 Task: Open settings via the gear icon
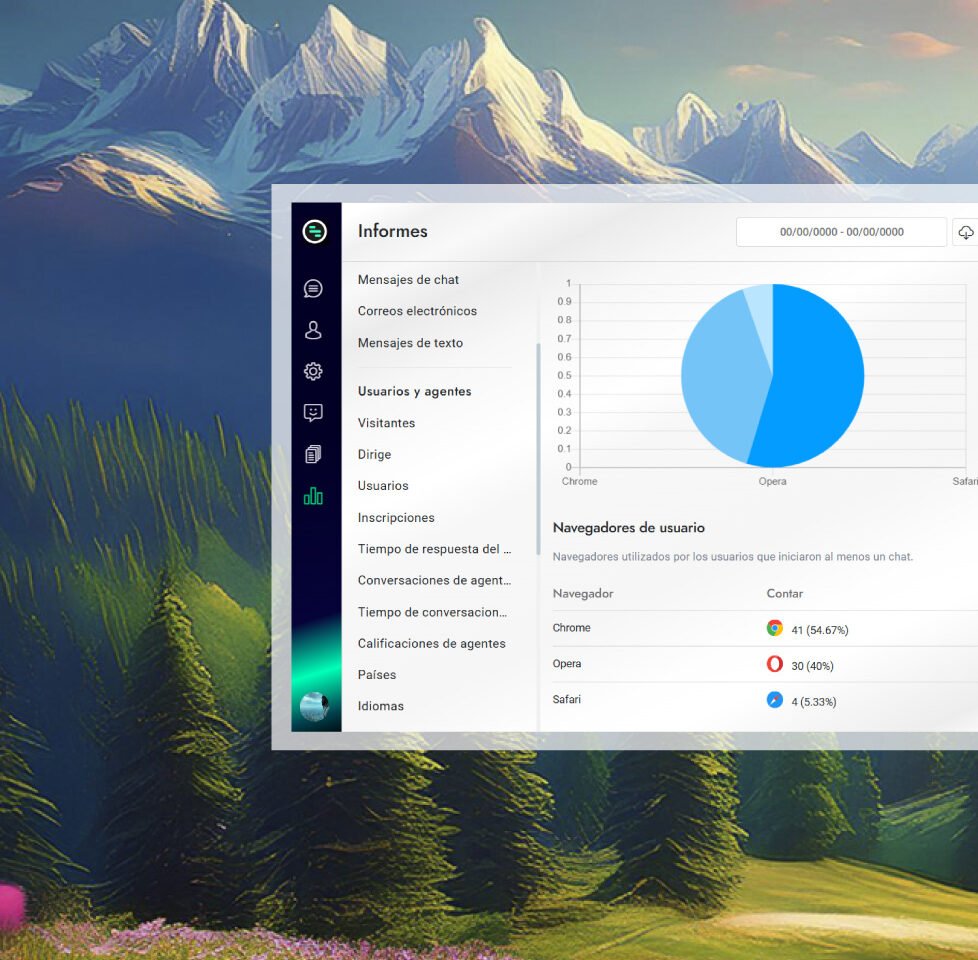pos(313,372)
